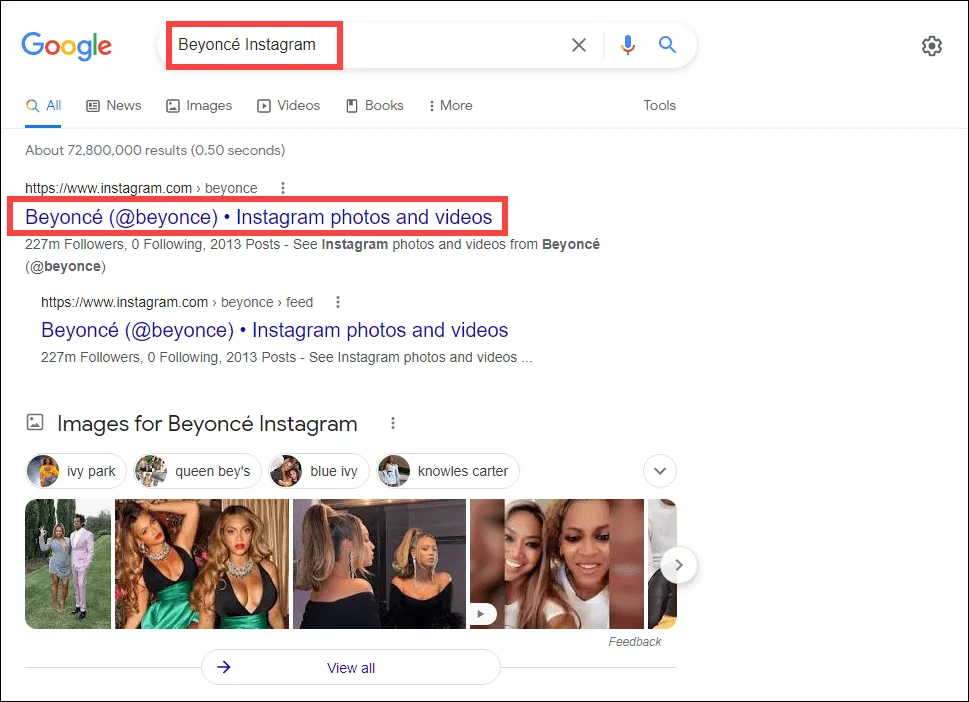Start voice search with the microphone icon
Viewport: 969px width, 702px height.
pos(628,45)
